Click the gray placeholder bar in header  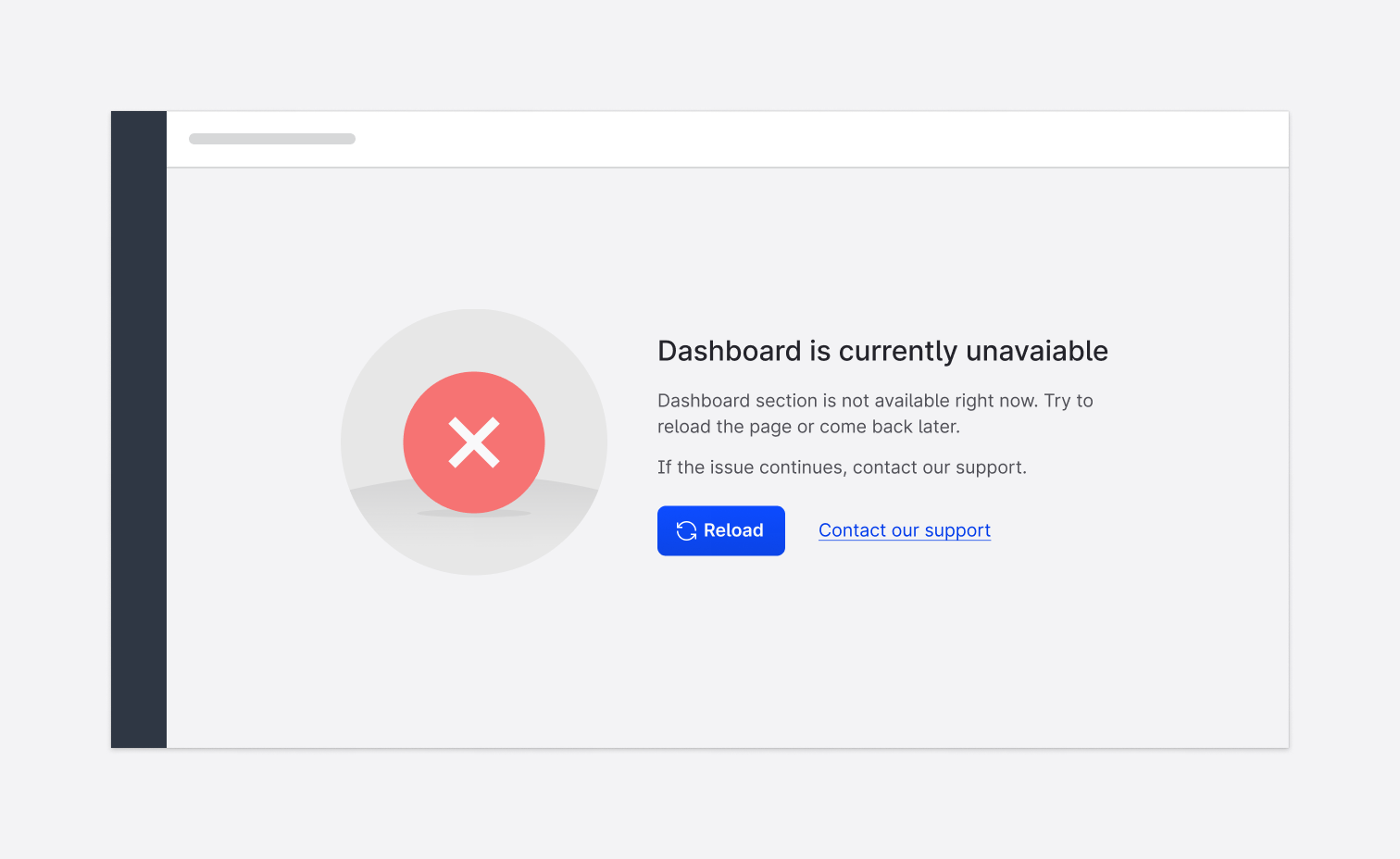(272, 139)
